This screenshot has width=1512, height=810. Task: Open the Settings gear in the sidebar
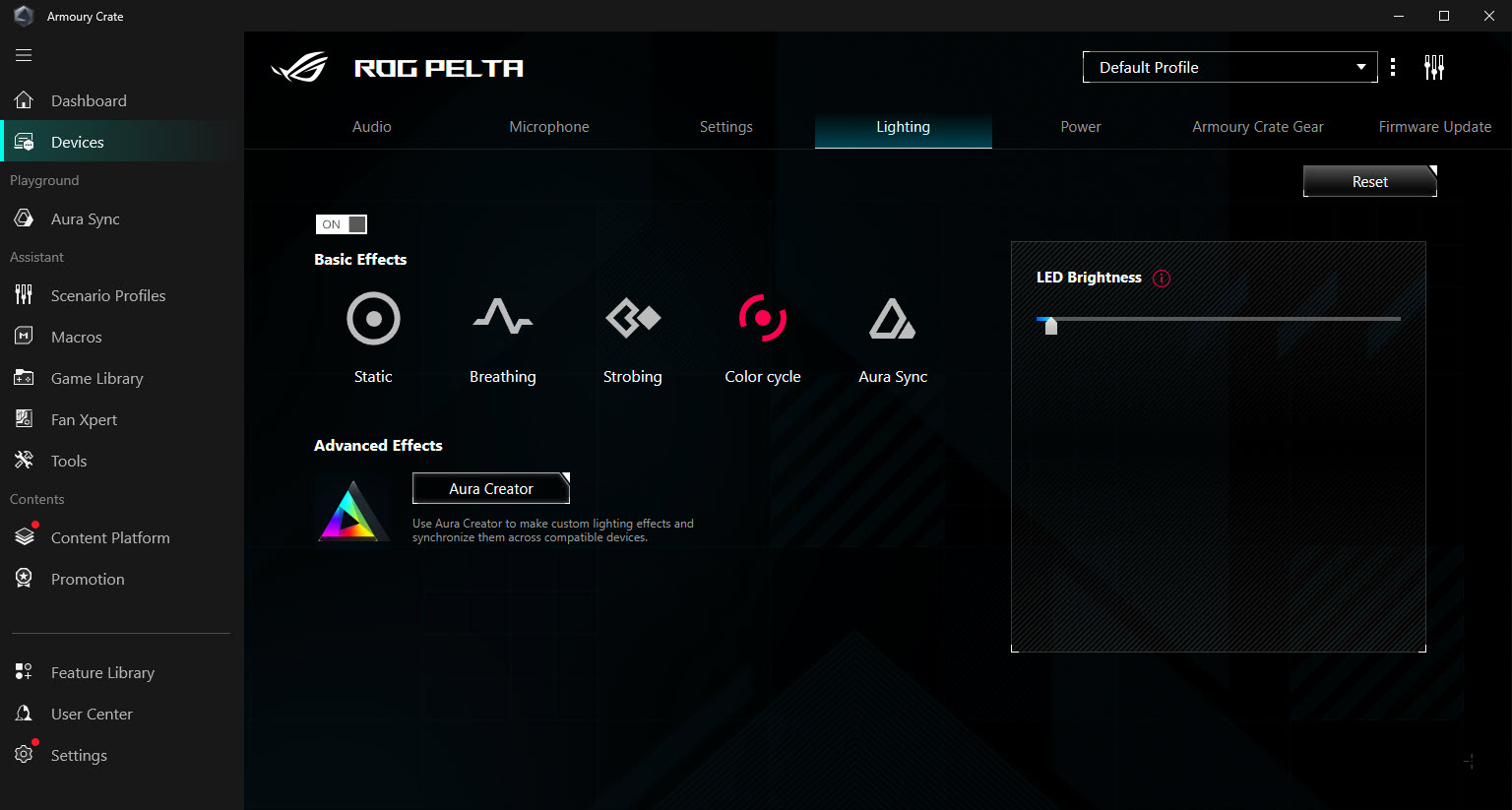(x=24, y=755)
